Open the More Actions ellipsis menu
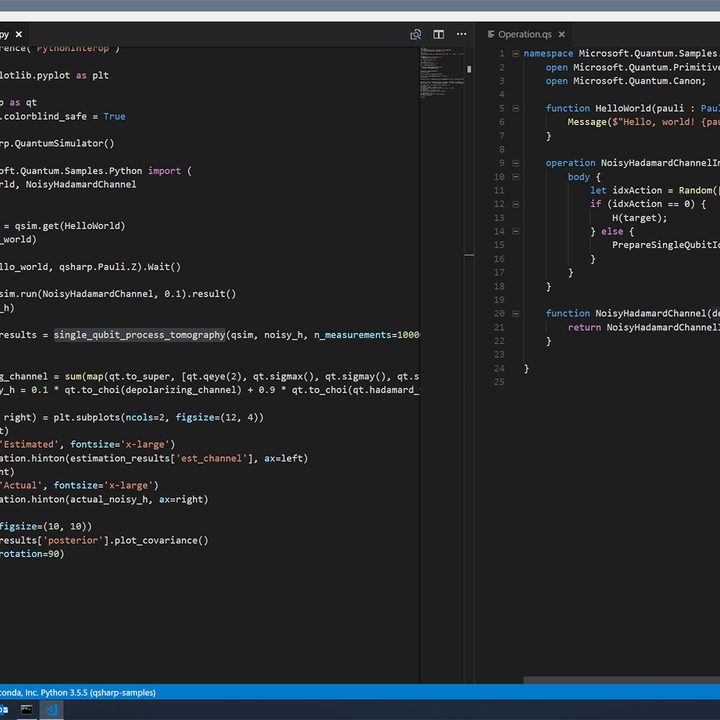The height and width of the screenshot is (720, 720). coord(461,34)
